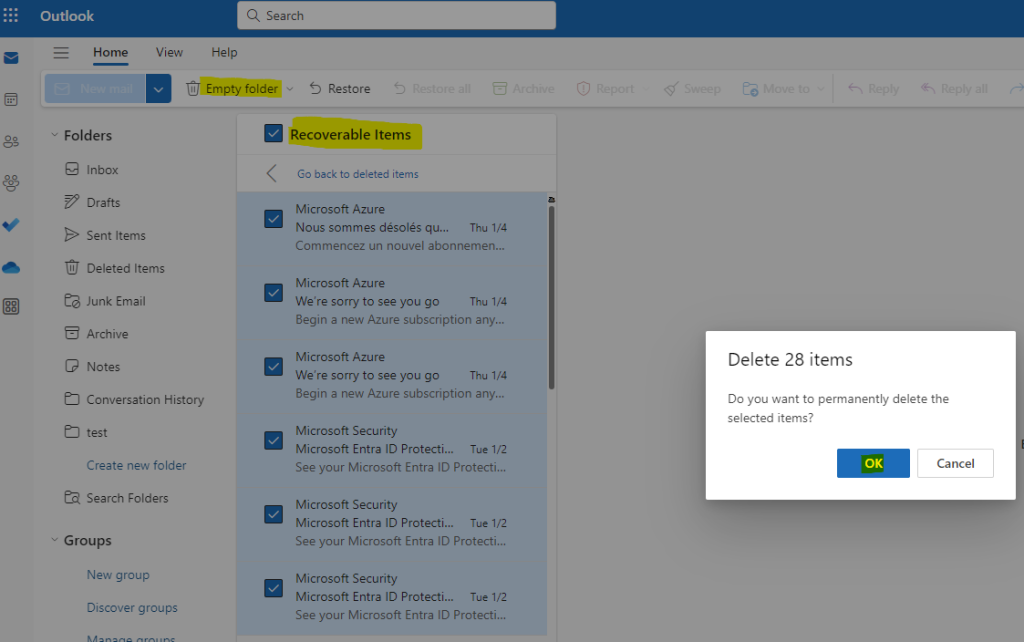The width and height of the screenshot is (1024, 642).
Task: Click the Restore arrow icon
Action: pyautogui.click(x=315, y=88)
